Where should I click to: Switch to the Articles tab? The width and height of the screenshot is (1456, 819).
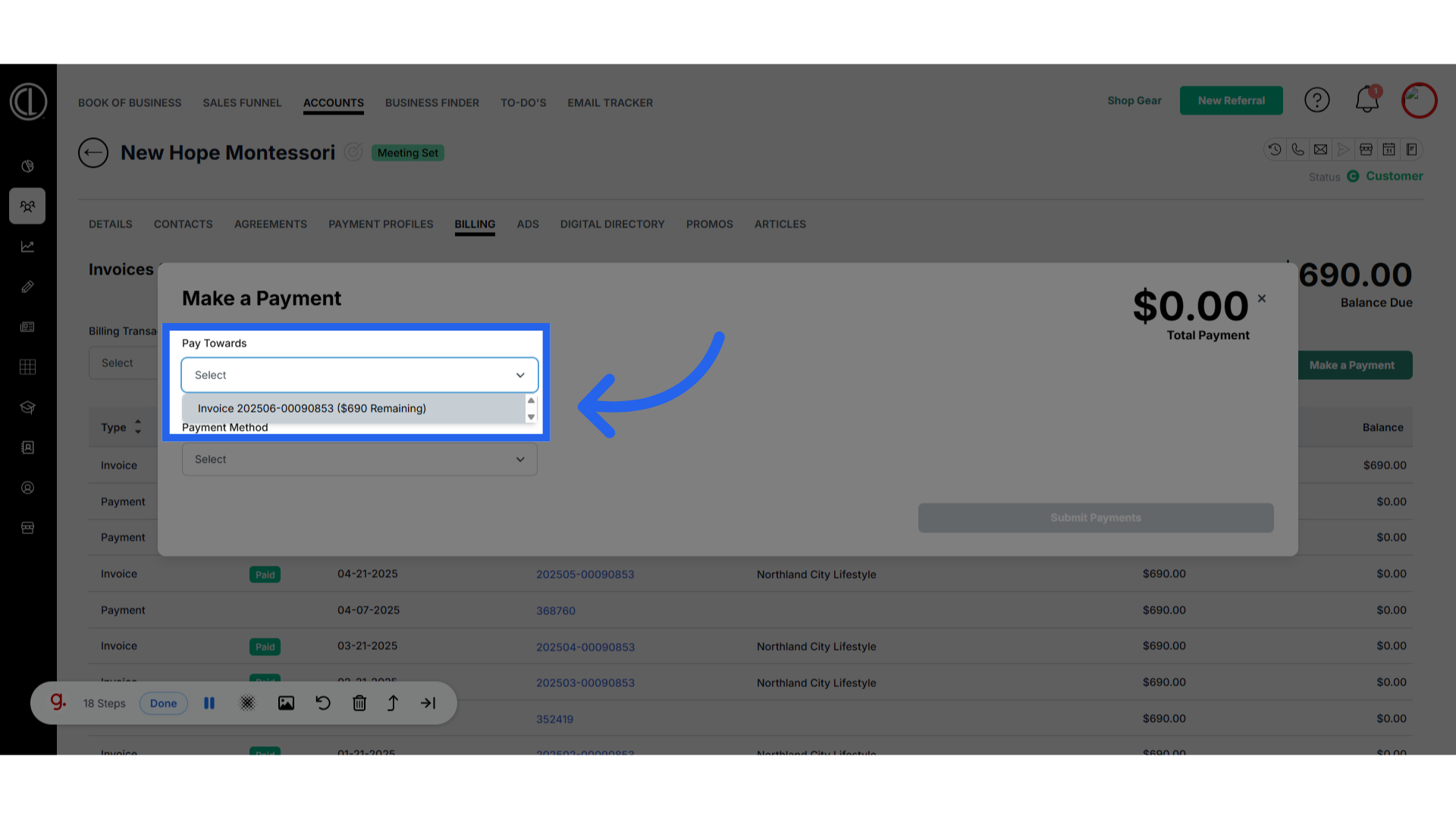point(780,224)
